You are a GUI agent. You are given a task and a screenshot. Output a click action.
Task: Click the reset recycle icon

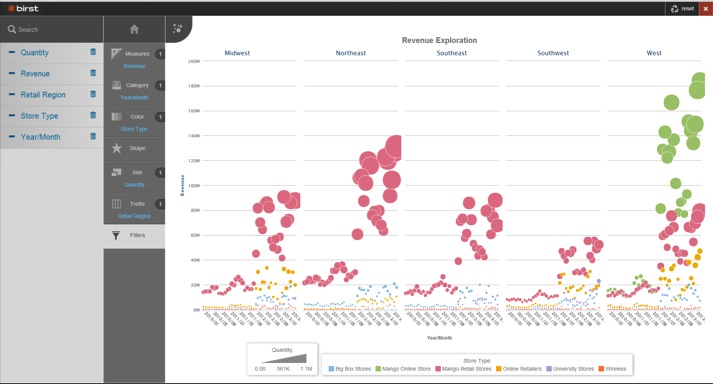click(674, 9)
